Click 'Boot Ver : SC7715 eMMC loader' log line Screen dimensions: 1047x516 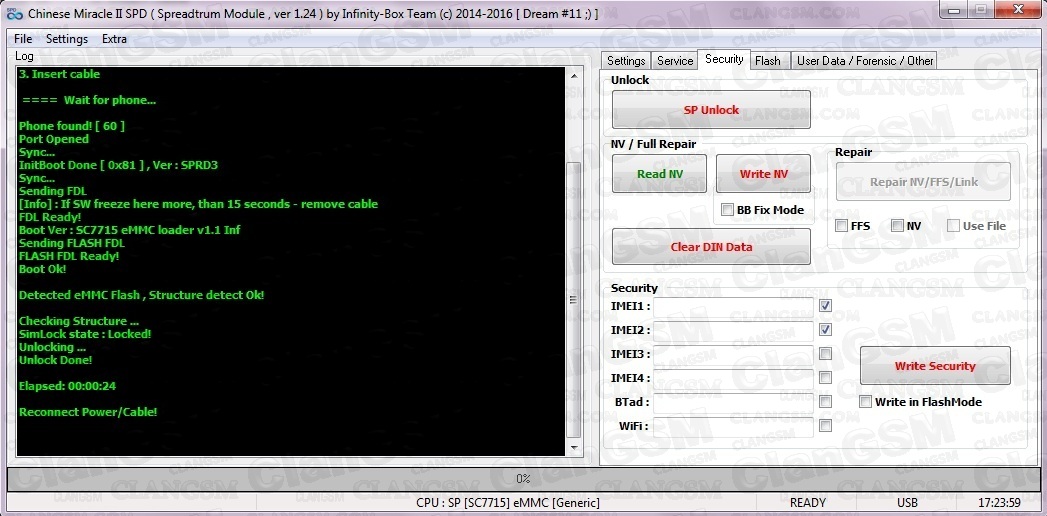click(x=130, y=230)
